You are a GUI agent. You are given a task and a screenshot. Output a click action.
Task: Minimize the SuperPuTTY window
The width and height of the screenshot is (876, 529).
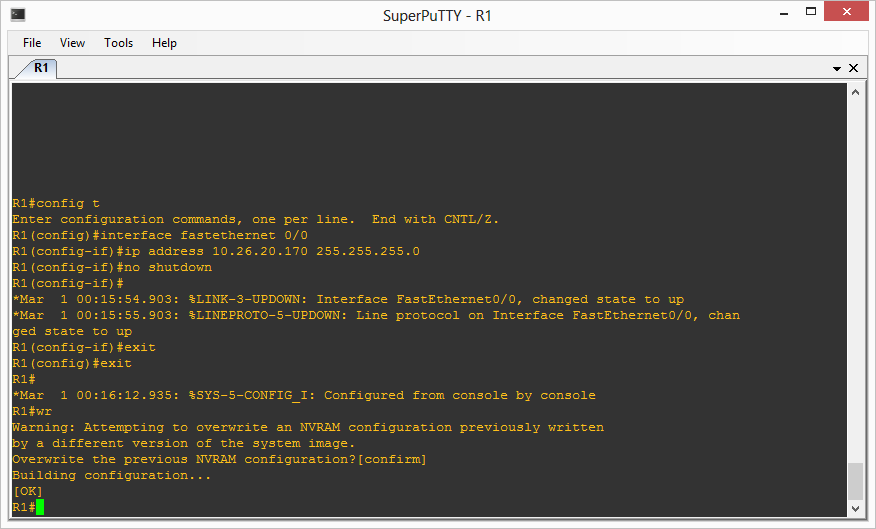[x=784, y=13]
